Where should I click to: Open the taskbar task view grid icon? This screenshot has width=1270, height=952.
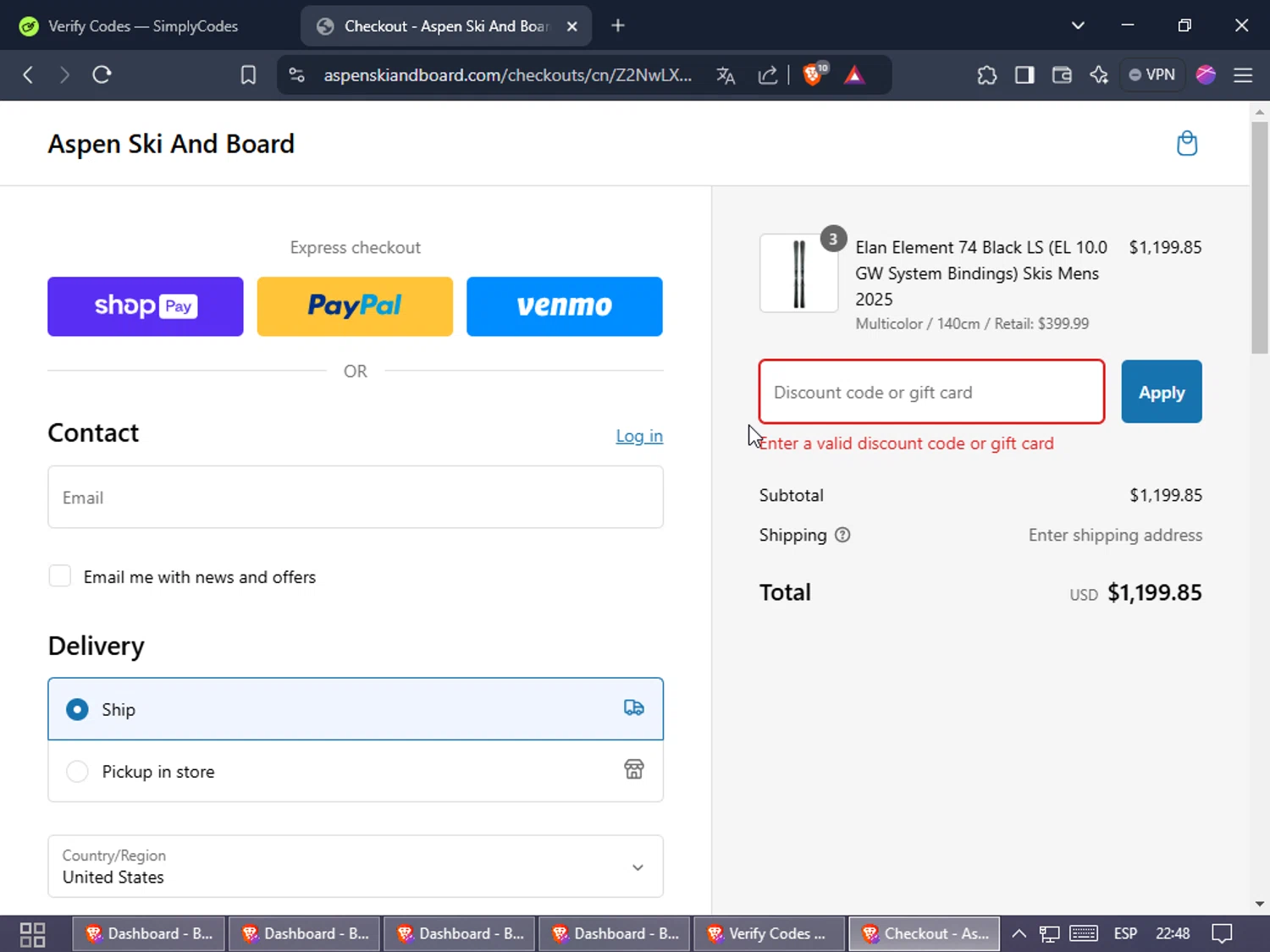tap(32, 934)
